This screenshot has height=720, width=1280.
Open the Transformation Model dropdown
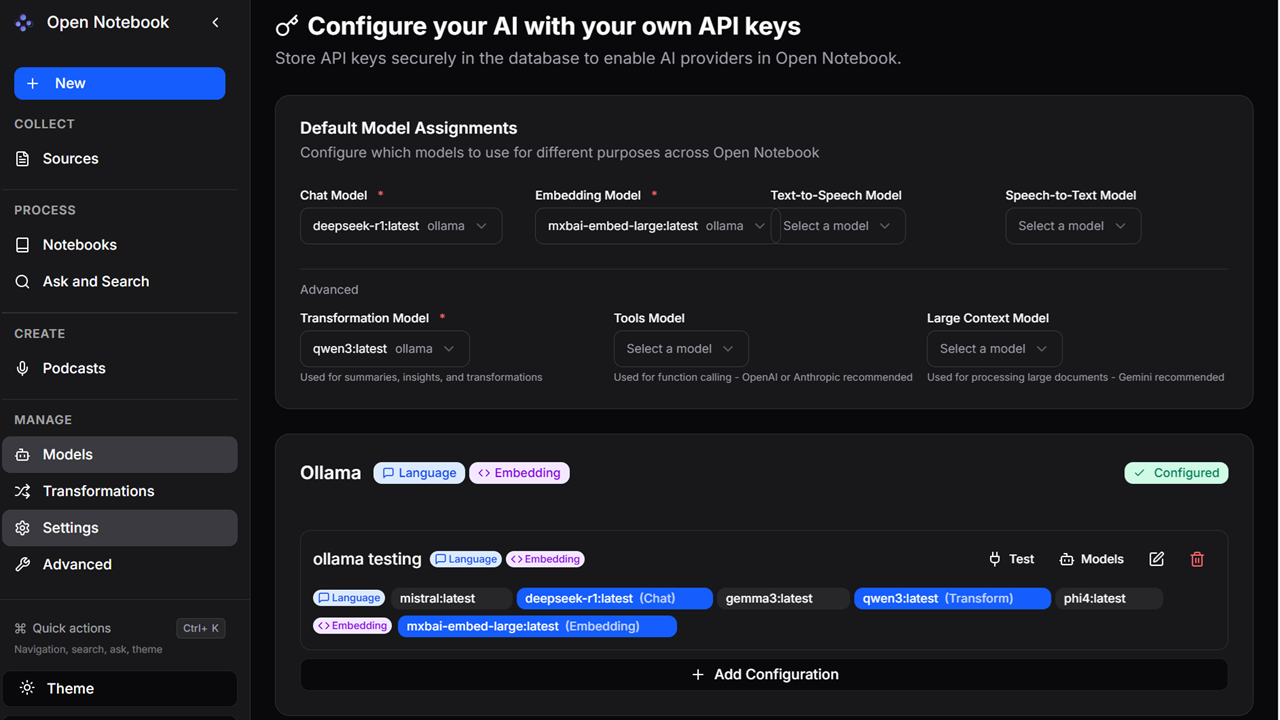point(385,349)
